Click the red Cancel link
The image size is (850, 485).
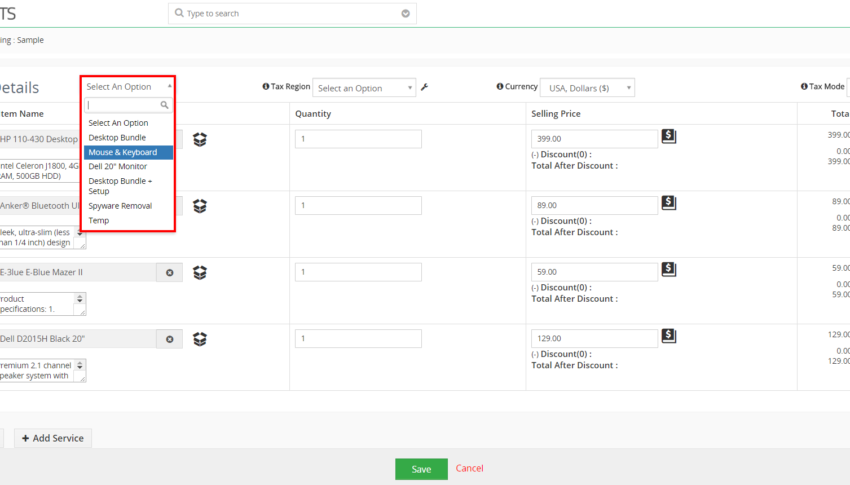[469, 468]
